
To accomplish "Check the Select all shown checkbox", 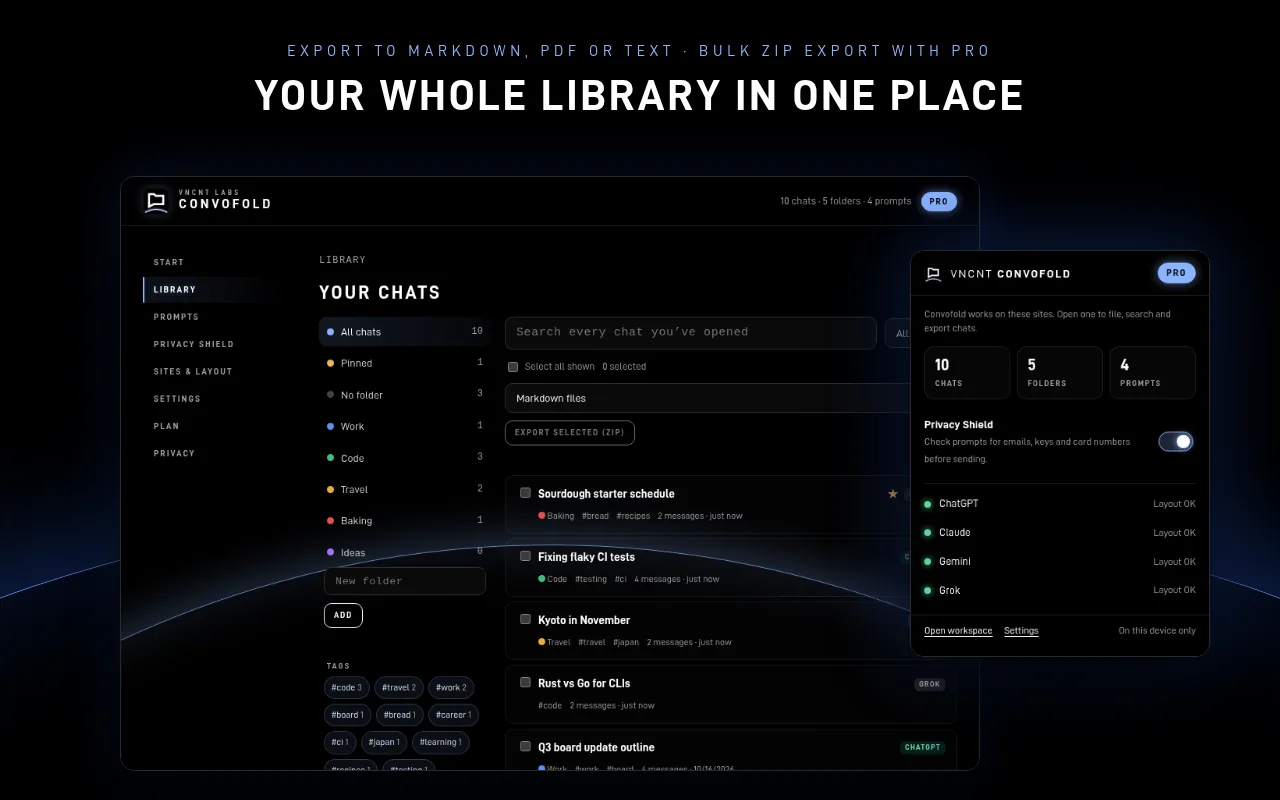I will pyautogui.click(x=513, y=367).
